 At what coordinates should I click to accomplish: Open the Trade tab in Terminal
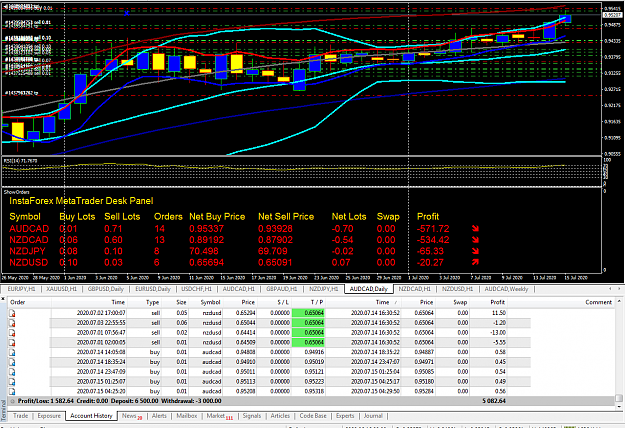(21, 416)
